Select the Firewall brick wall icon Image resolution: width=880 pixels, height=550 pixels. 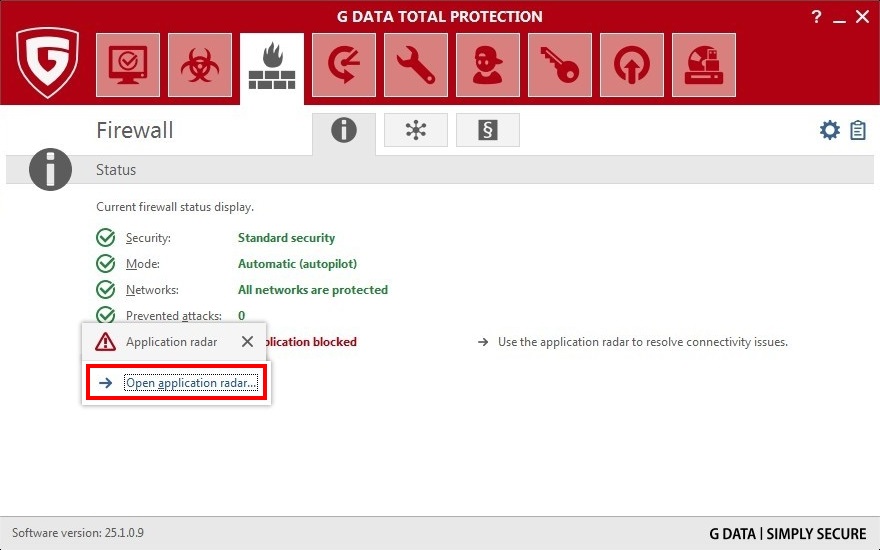click(272, 66)
